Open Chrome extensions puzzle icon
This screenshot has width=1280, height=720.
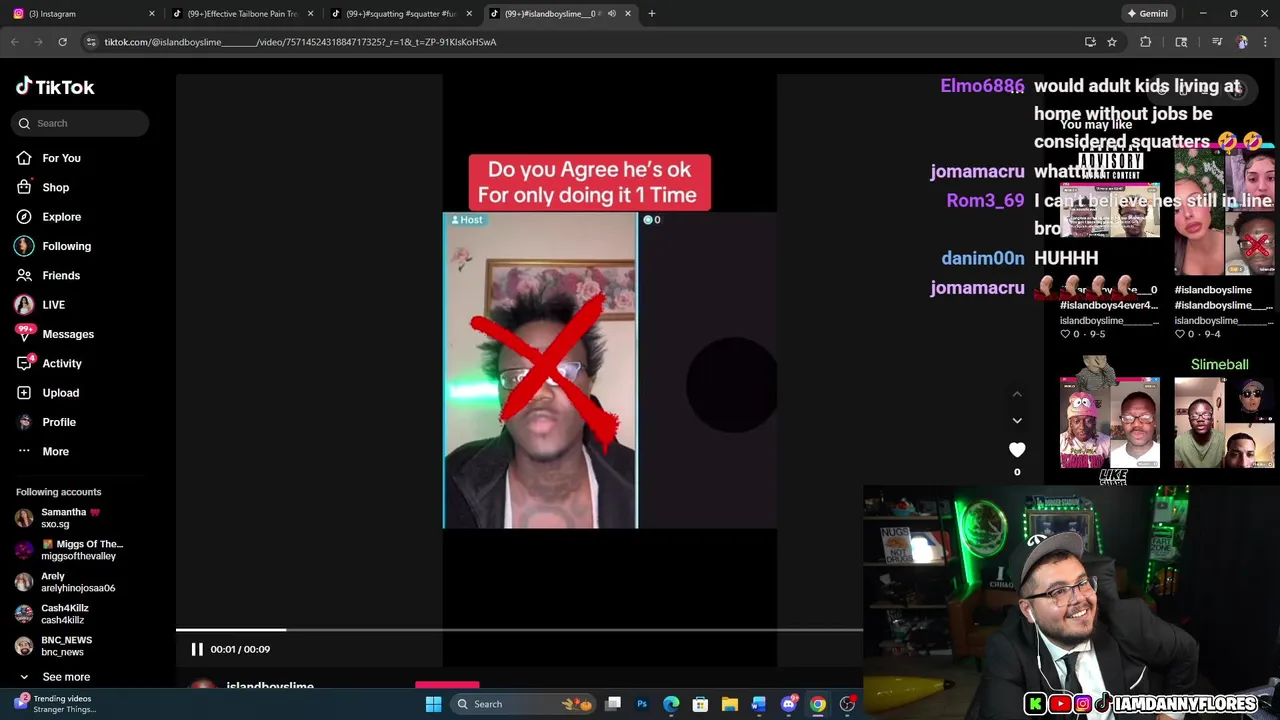pos(1146,42)
